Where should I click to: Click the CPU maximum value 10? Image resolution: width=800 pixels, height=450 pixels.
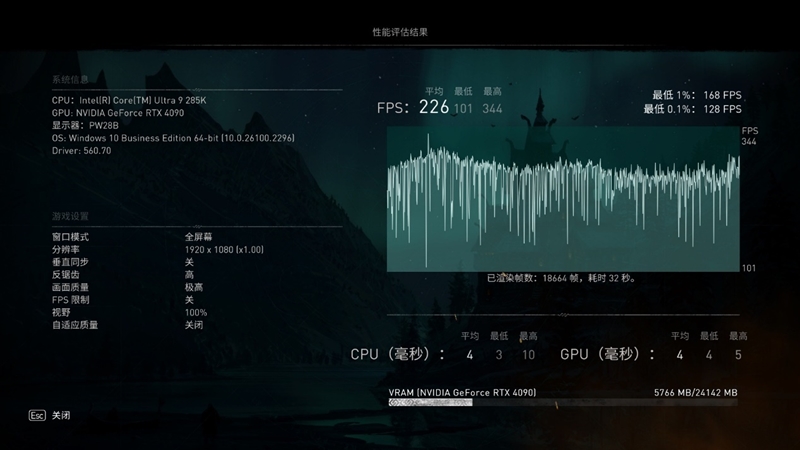click(x=529, y=355)
